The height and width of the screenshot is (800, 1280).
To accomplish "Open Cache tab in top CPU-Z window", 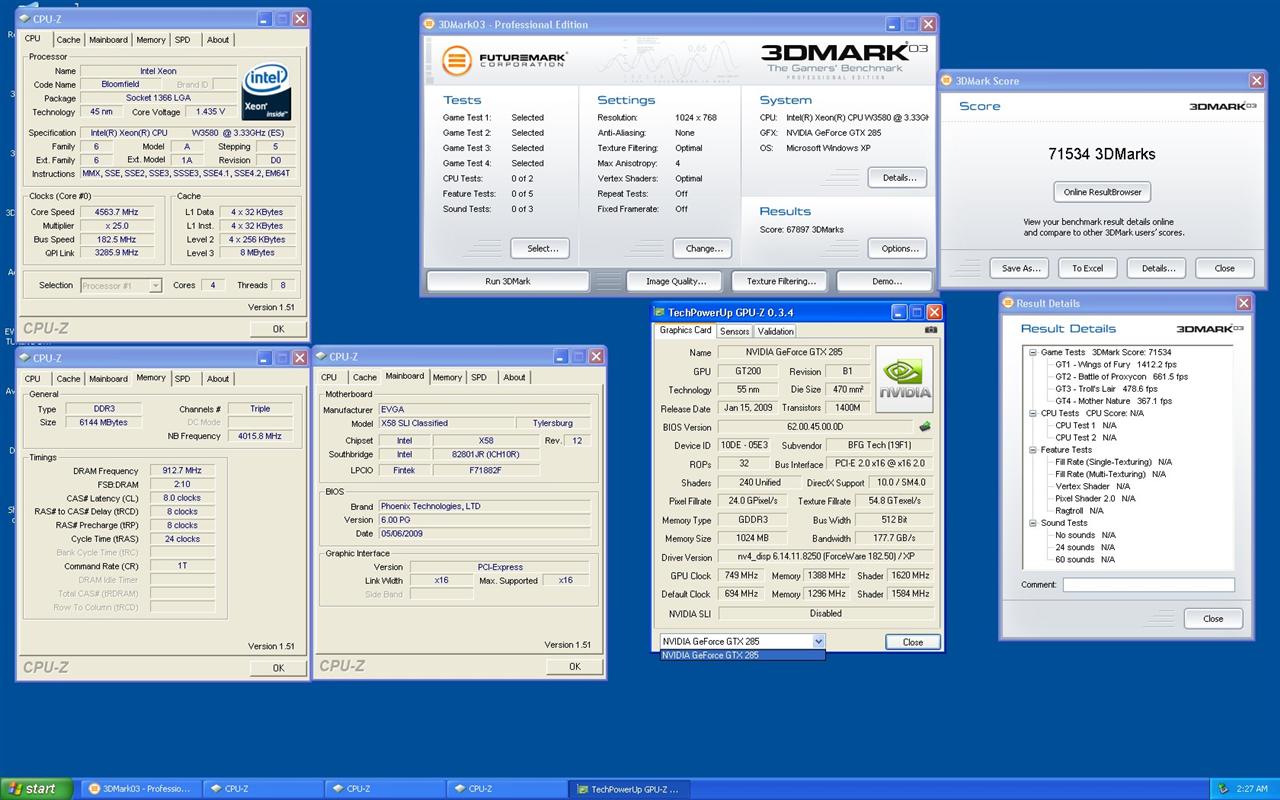I will pos(68,40).
